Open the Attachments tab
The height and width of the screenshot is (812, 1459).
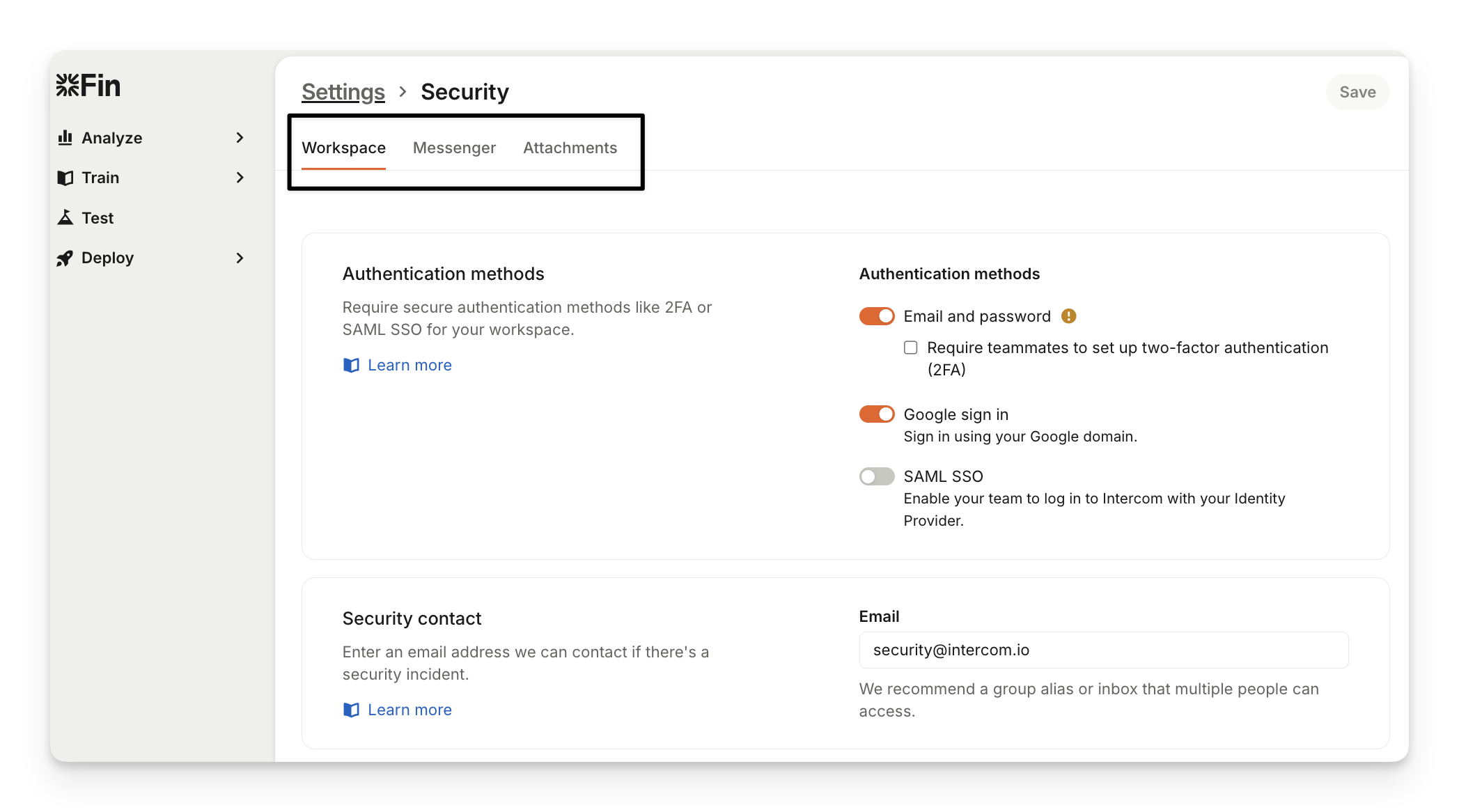coord(570,148)
